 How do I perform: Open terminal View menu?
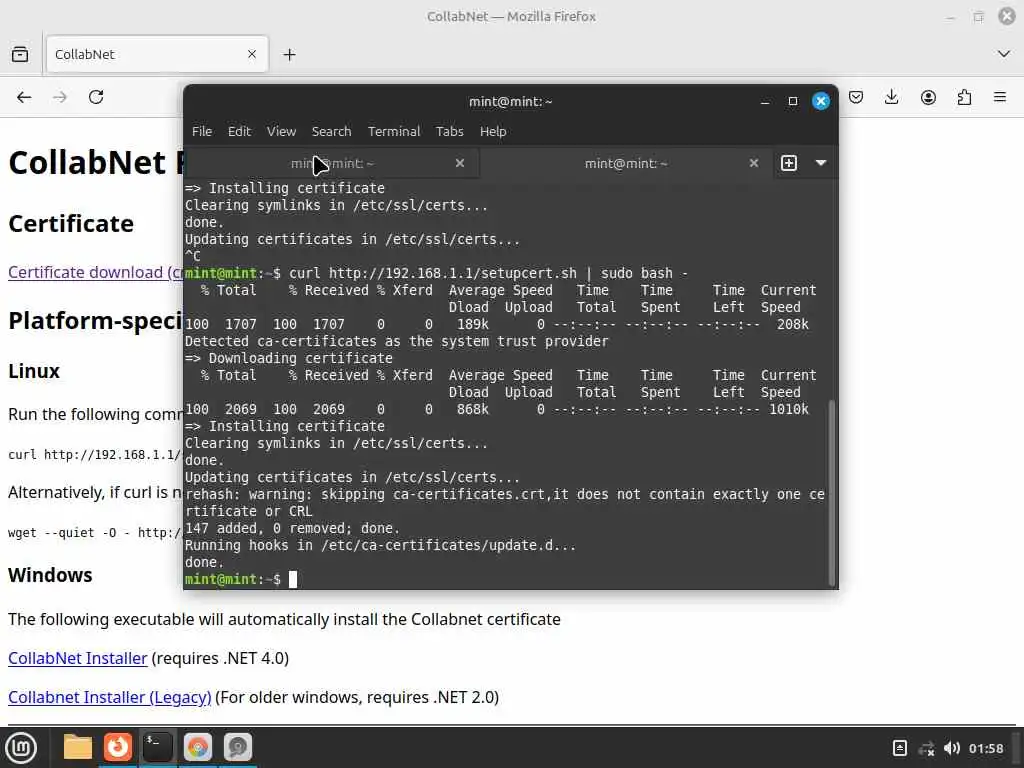tap(281, 131)
